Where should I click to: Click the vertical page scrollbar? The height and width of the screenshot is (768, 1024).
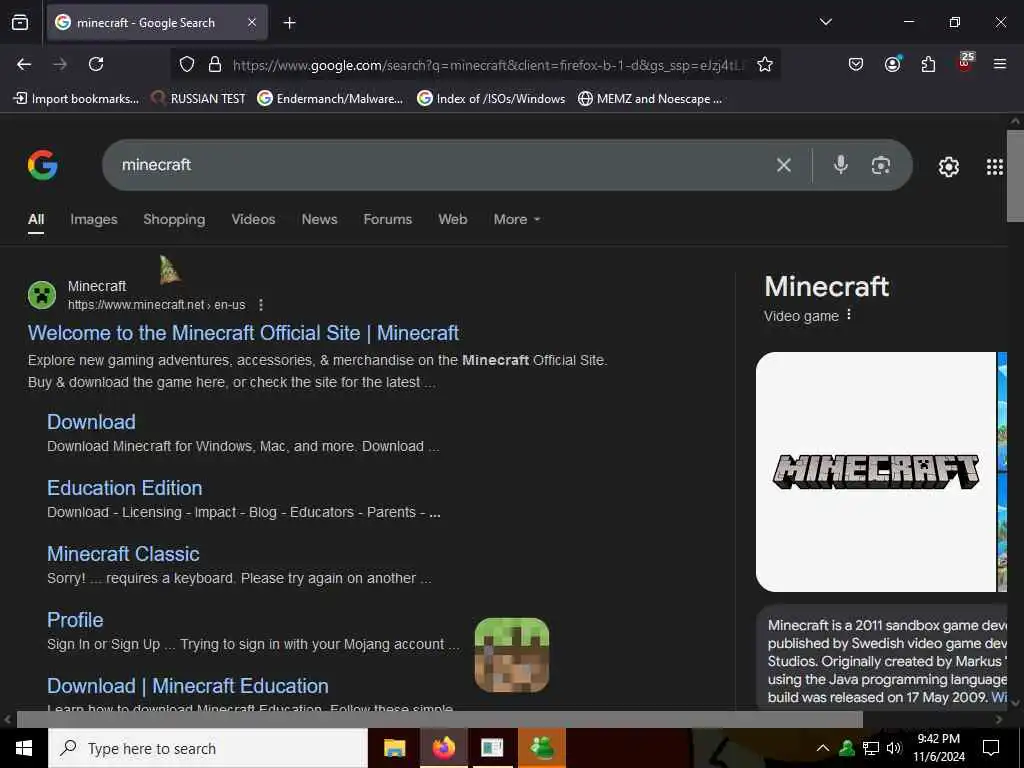point(1015,176)
